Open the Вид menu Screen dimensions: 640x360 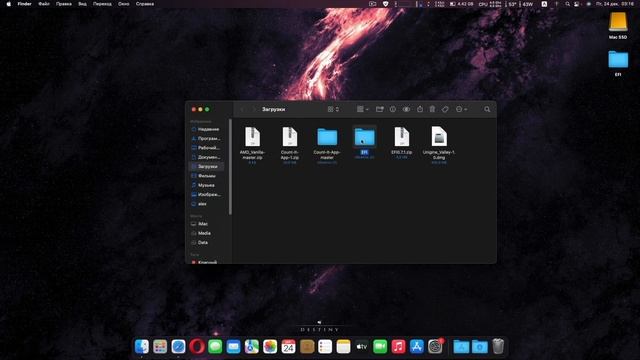click(82, 4)
